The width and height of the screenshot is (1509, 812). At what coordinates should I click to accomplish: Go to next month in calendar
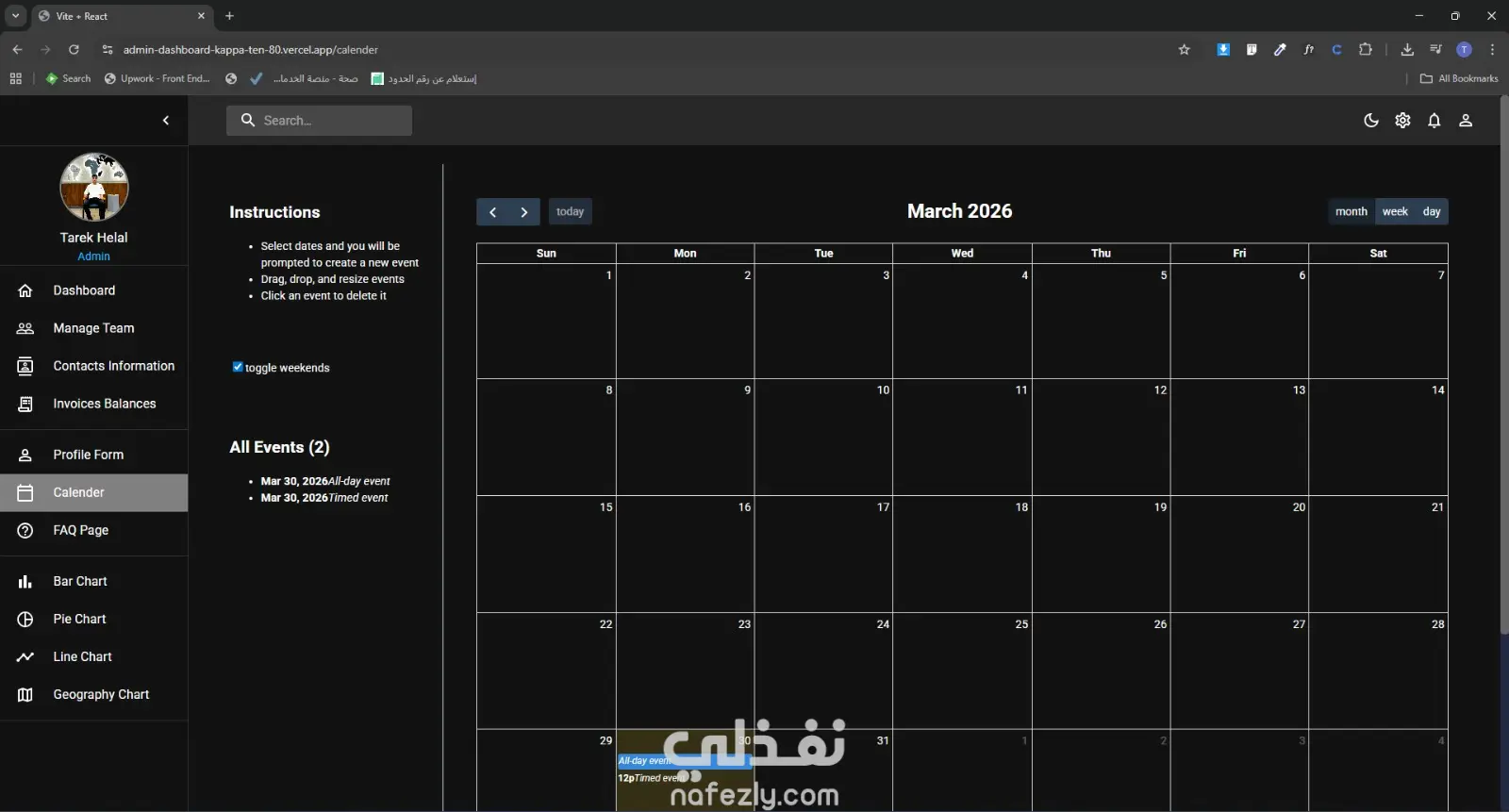click(524, 212)
